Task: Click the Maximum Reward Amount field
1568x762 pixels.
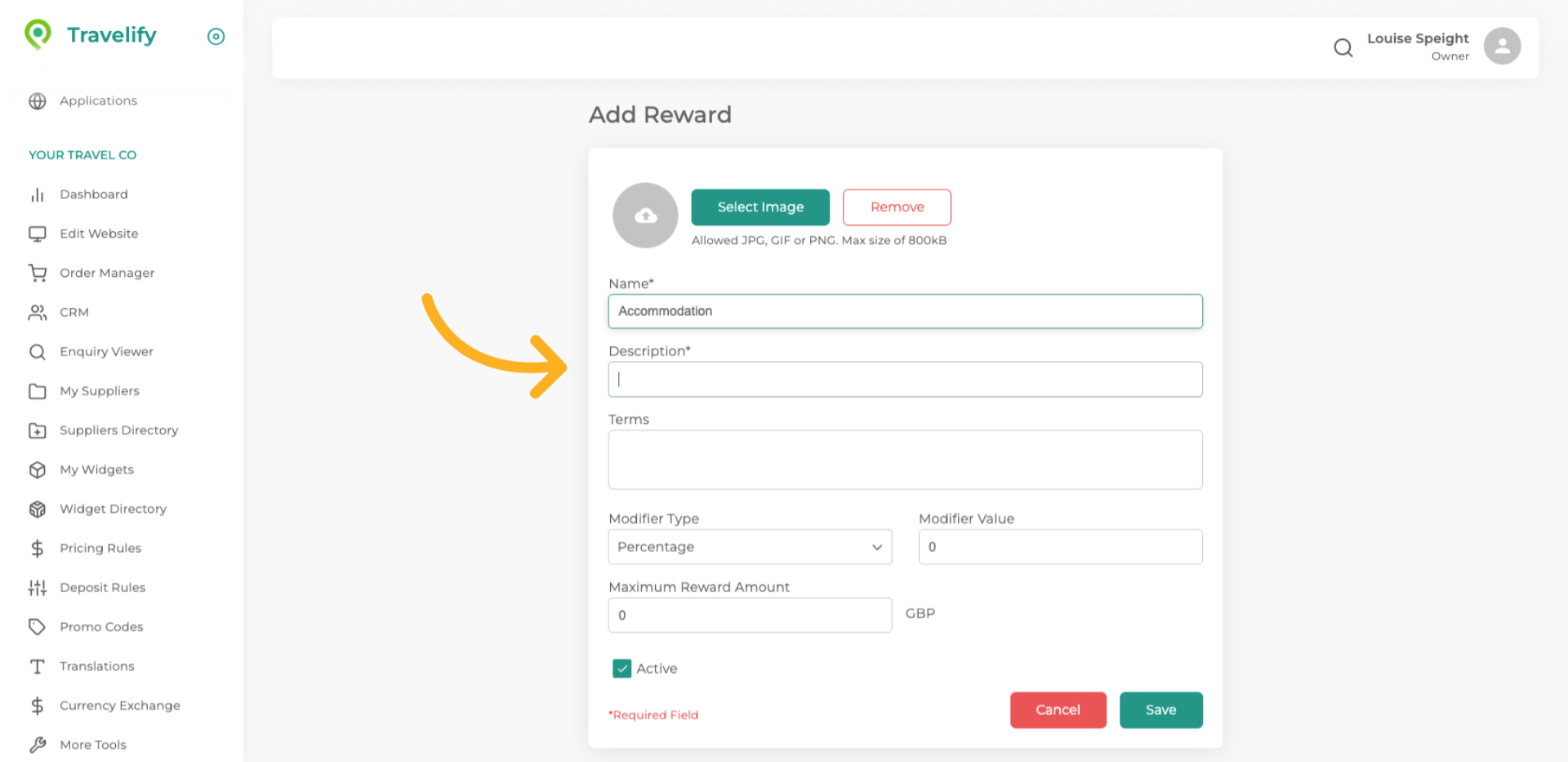Action: point(749,615)
